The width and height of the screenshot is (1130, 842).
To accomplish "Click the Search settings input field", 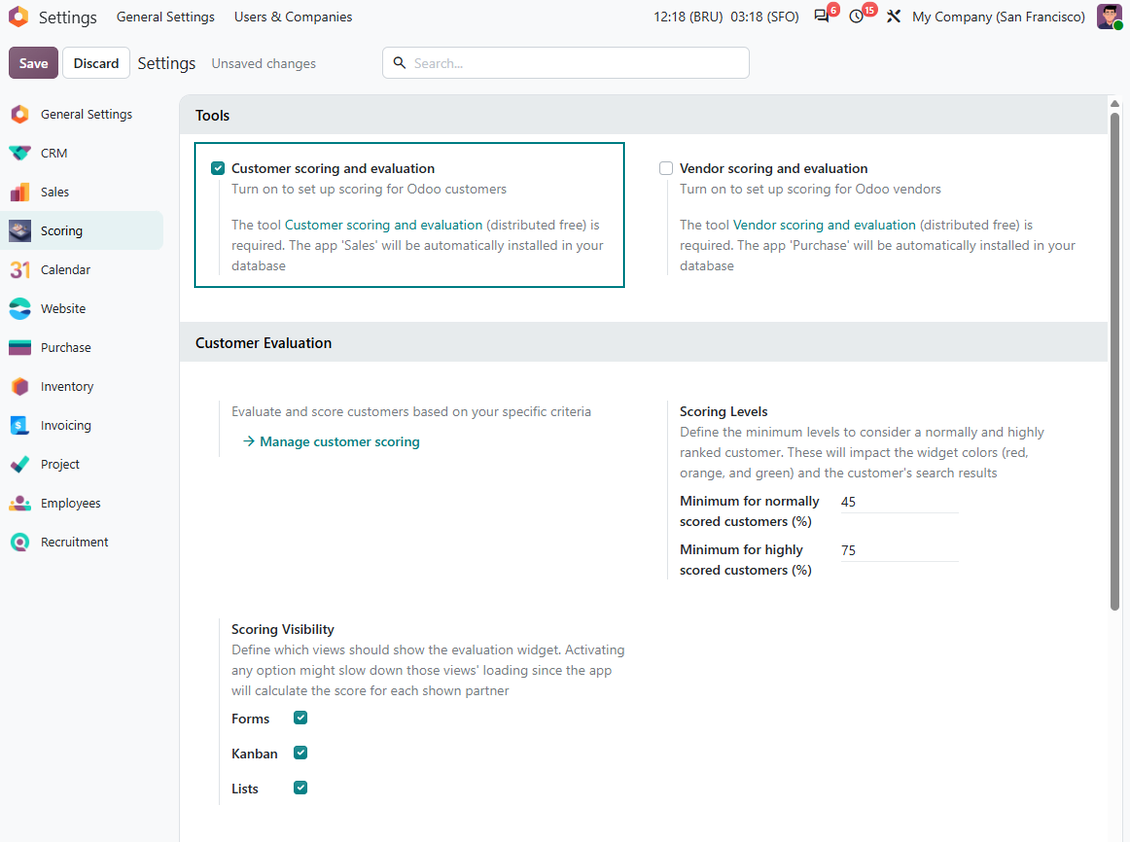I will 566,63.
